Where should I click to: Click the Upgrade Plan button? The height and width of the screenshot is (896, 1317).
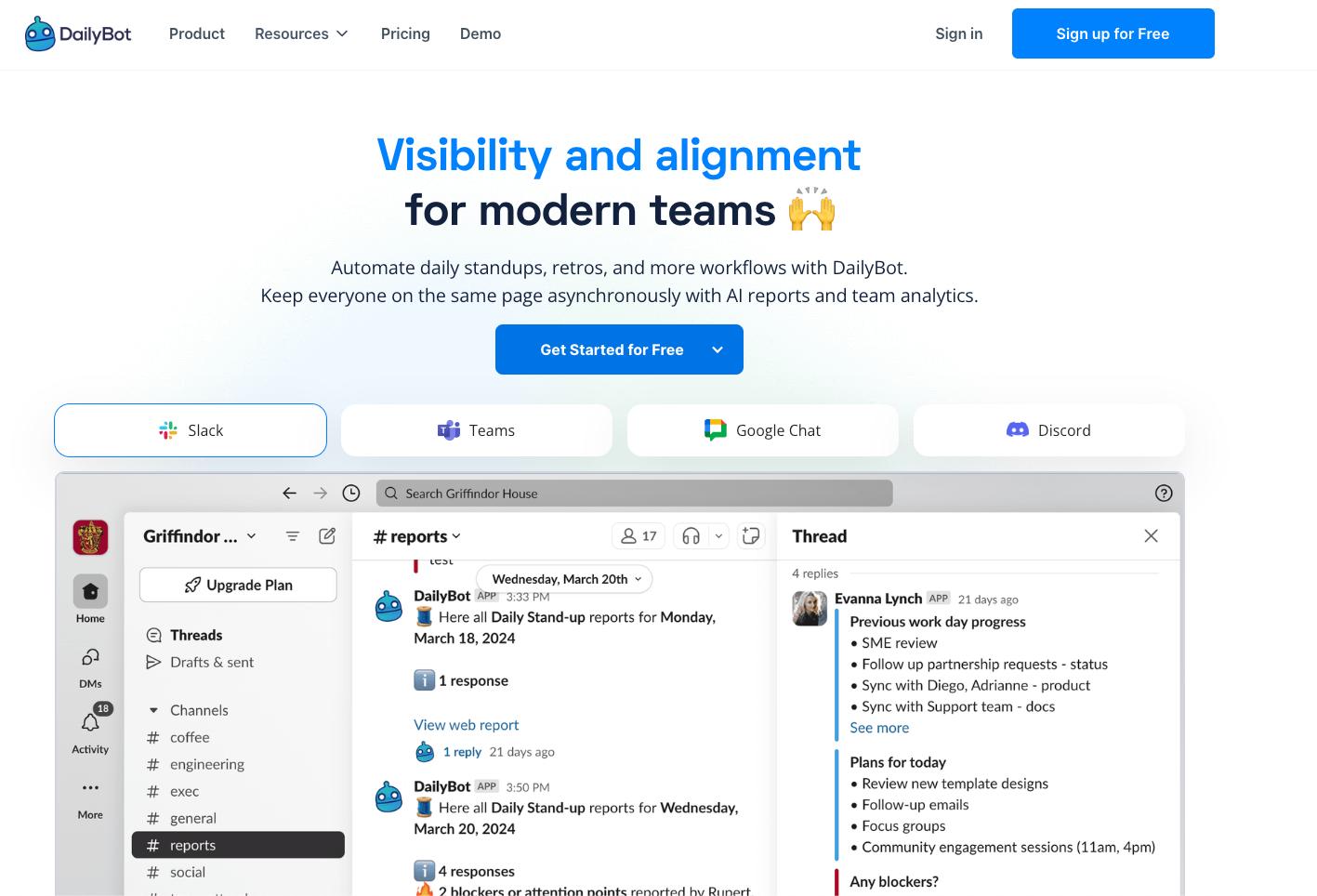(238, 585)
